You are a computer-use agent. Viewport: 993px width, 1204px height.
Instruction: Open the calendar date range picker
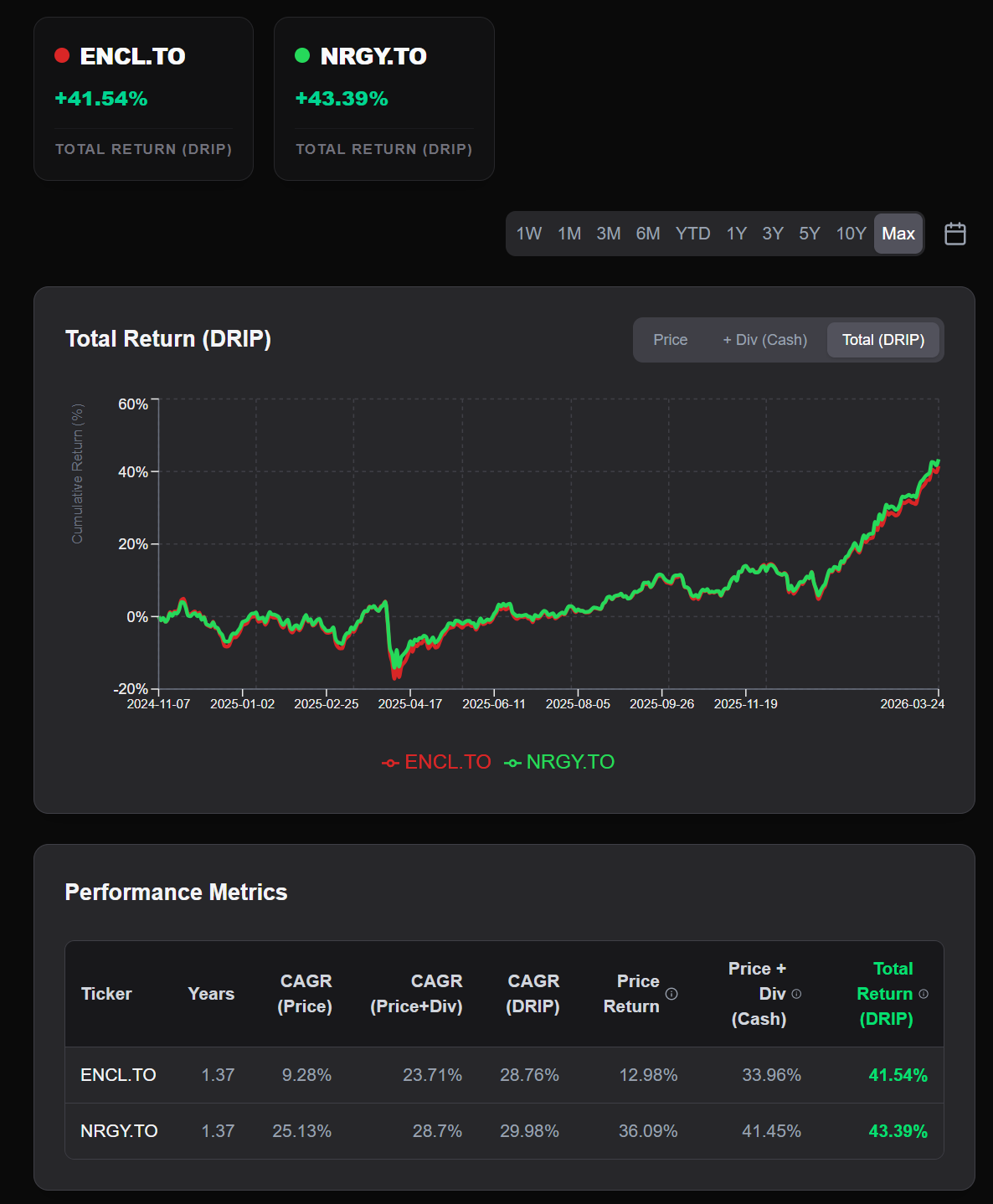[954, 234]
